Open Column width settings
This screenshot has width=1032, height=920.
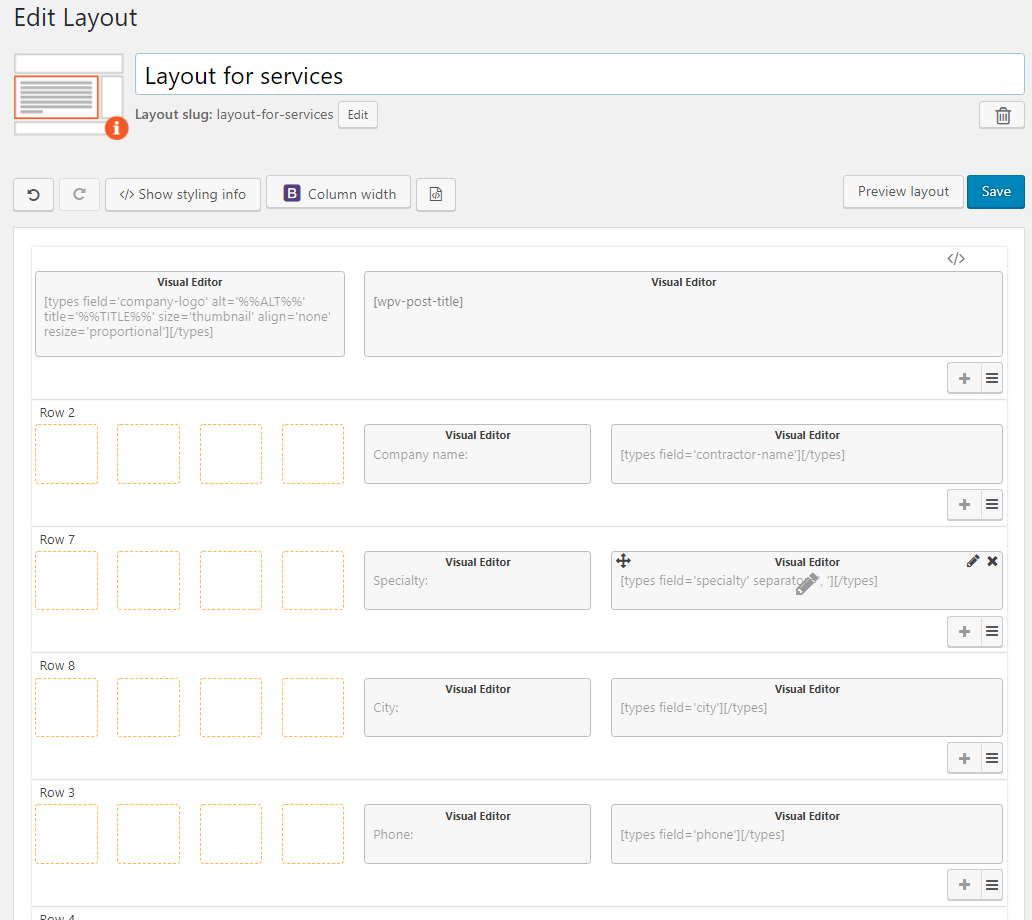pyautogui.click(x=338, y=194)
